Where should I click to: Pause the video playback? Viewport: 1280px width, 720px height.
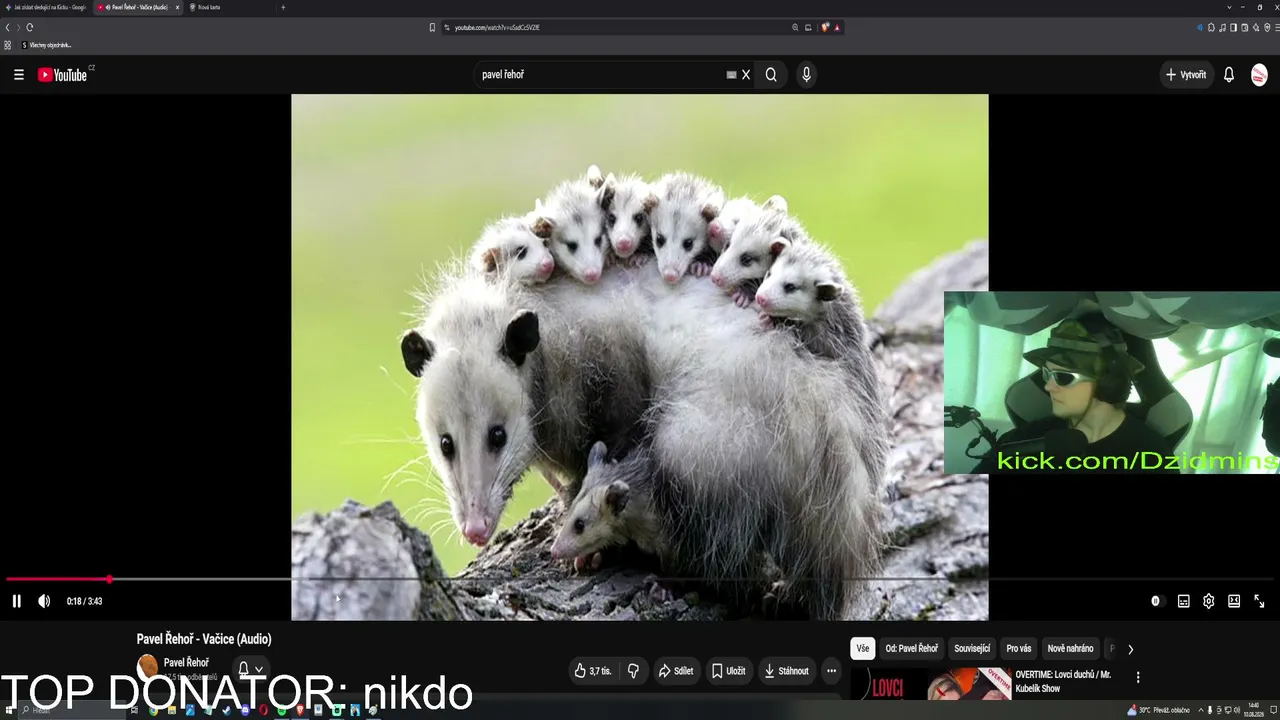[x=16, y=601]
